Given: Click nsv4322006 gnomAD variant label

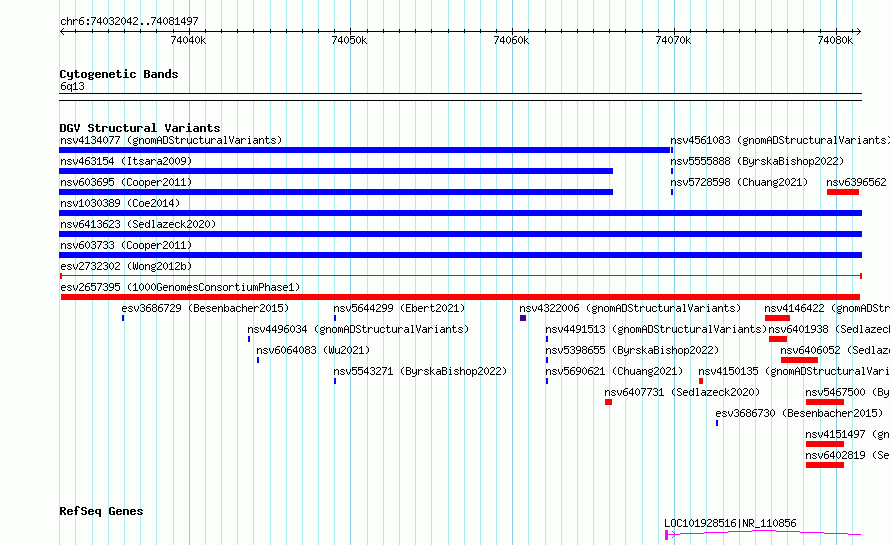Looking at the screenshot, I should pyautogui.click(x=630, y=308).
